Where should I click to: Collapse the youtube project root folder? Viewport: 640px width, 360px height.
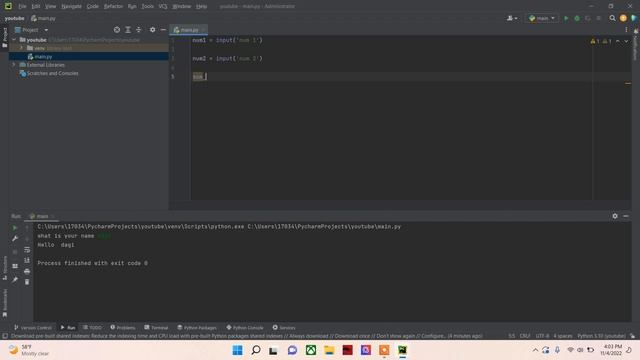(x=14, y=40)
